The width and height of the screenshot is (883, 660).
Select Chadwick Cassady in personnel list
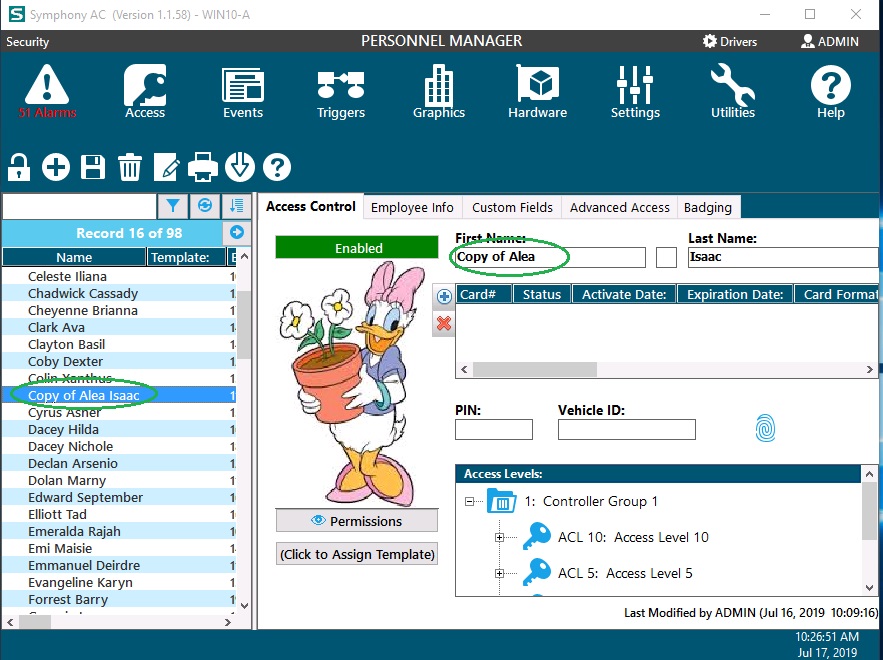(119, 293)
